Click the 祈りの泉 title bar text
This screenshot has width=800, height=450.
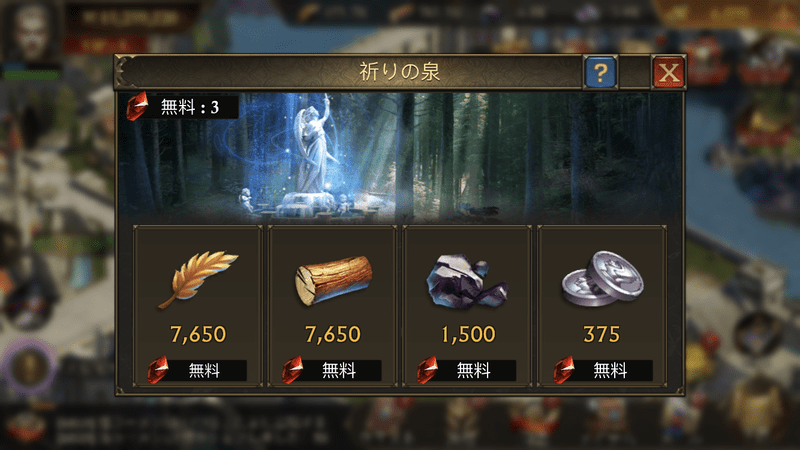tap(399, 72)
